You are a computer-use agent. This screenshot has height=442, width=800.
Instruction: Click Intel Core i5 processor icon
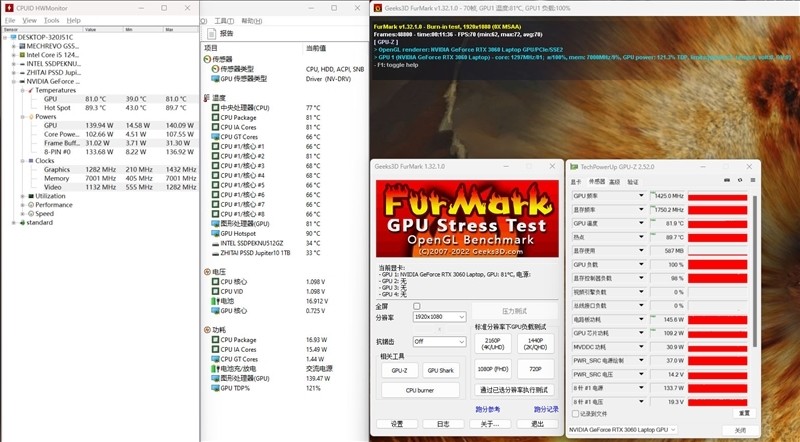[x=22, y=55]
